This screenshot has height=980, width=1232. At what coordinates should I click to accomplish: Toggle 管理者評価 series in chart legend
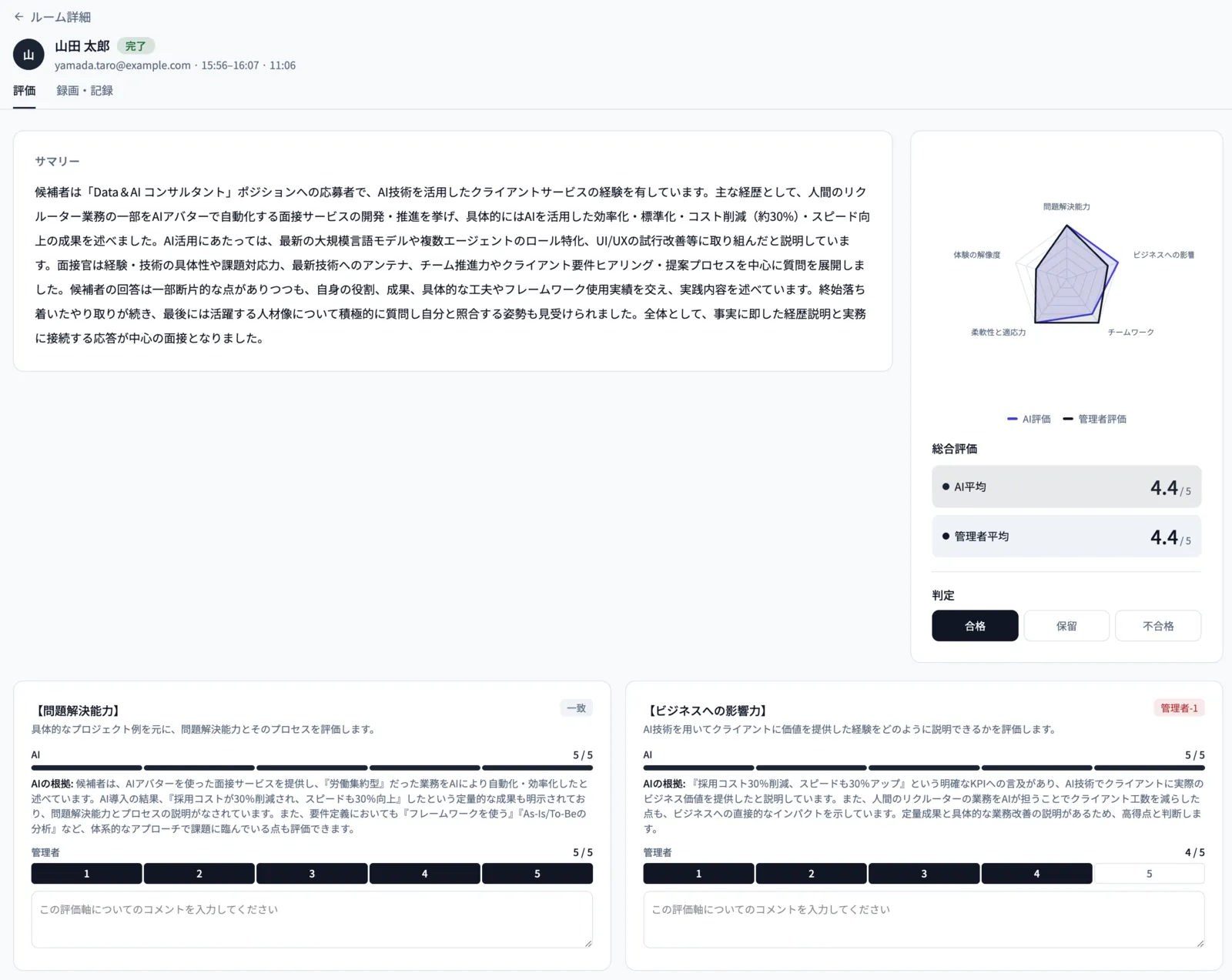click(x=1094, y=419)
